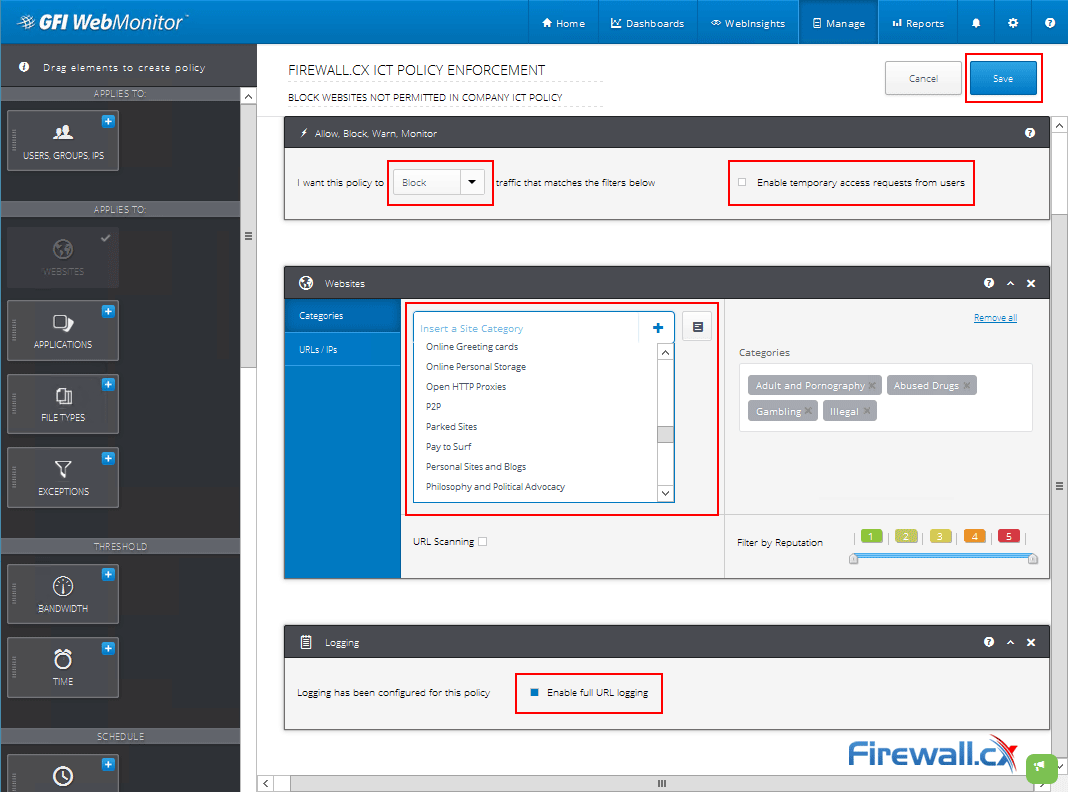Click the plus icon on Bandwidth tile

(x=108, y=574)
